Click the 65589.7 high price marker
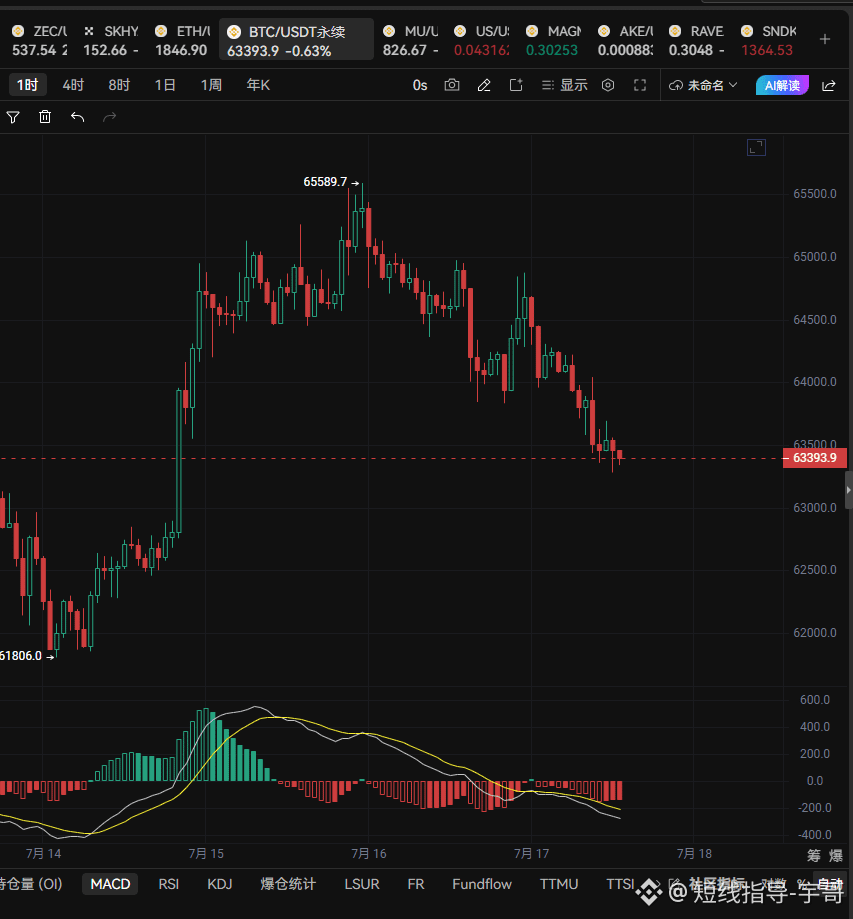Screen dimensions: 853x919 (x=325, y=182)
